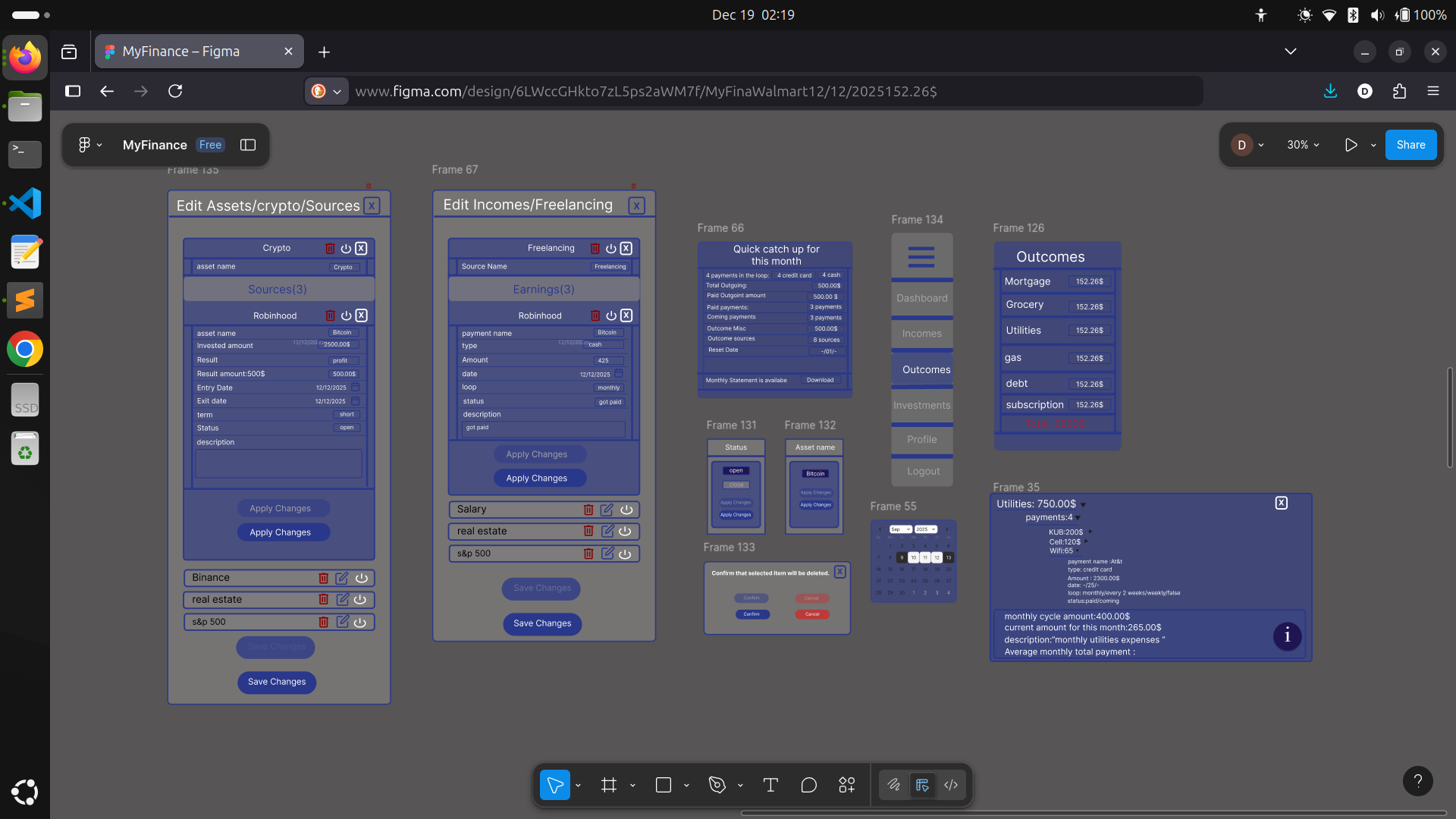Expand Move tool options chevron
The height and width of the screenshot is (819, 1456).
[x=578, y=786]
